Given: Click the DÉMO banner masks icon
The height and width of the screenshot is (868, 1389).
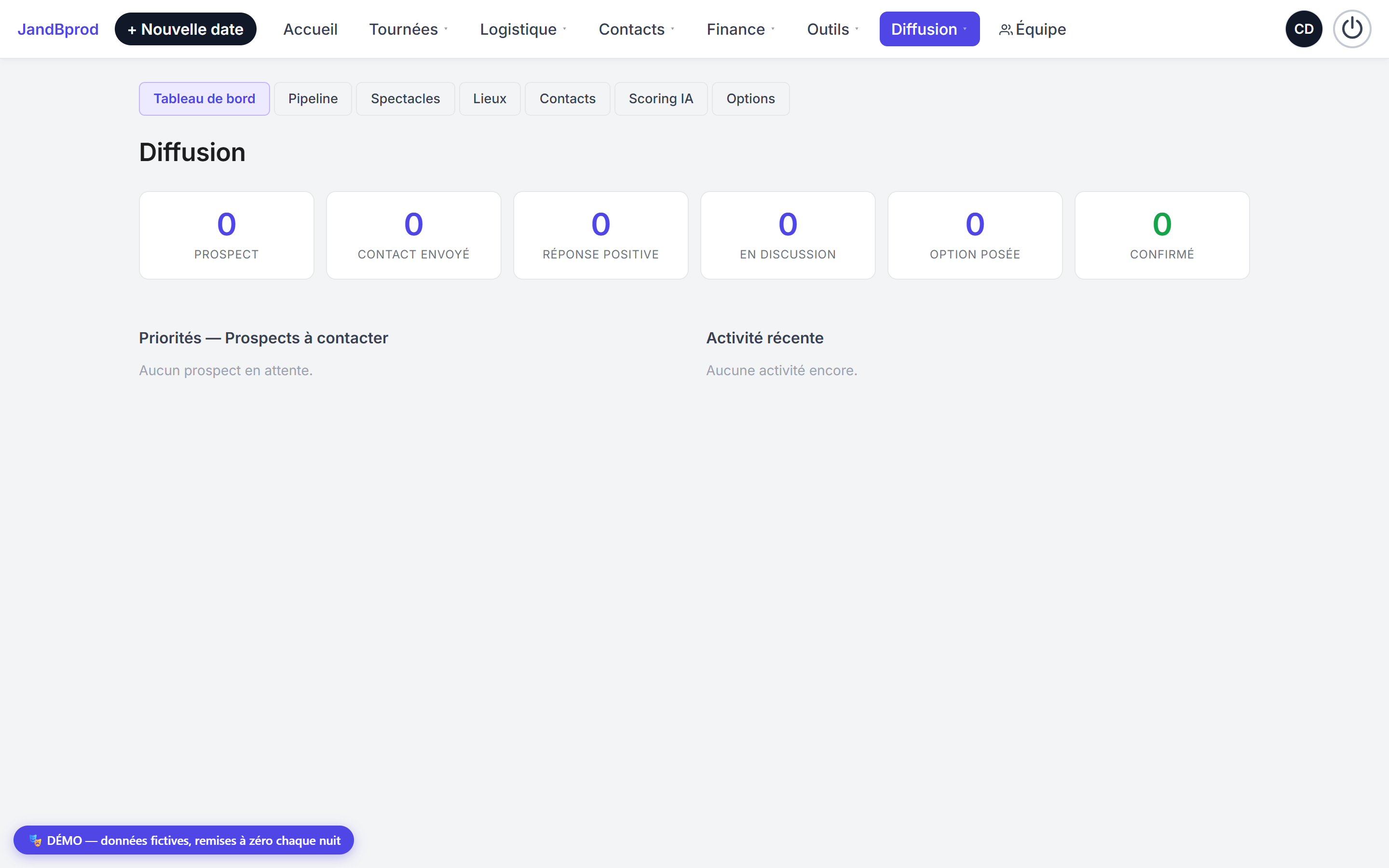Looking at the screenshot, I should click(36, 841).
